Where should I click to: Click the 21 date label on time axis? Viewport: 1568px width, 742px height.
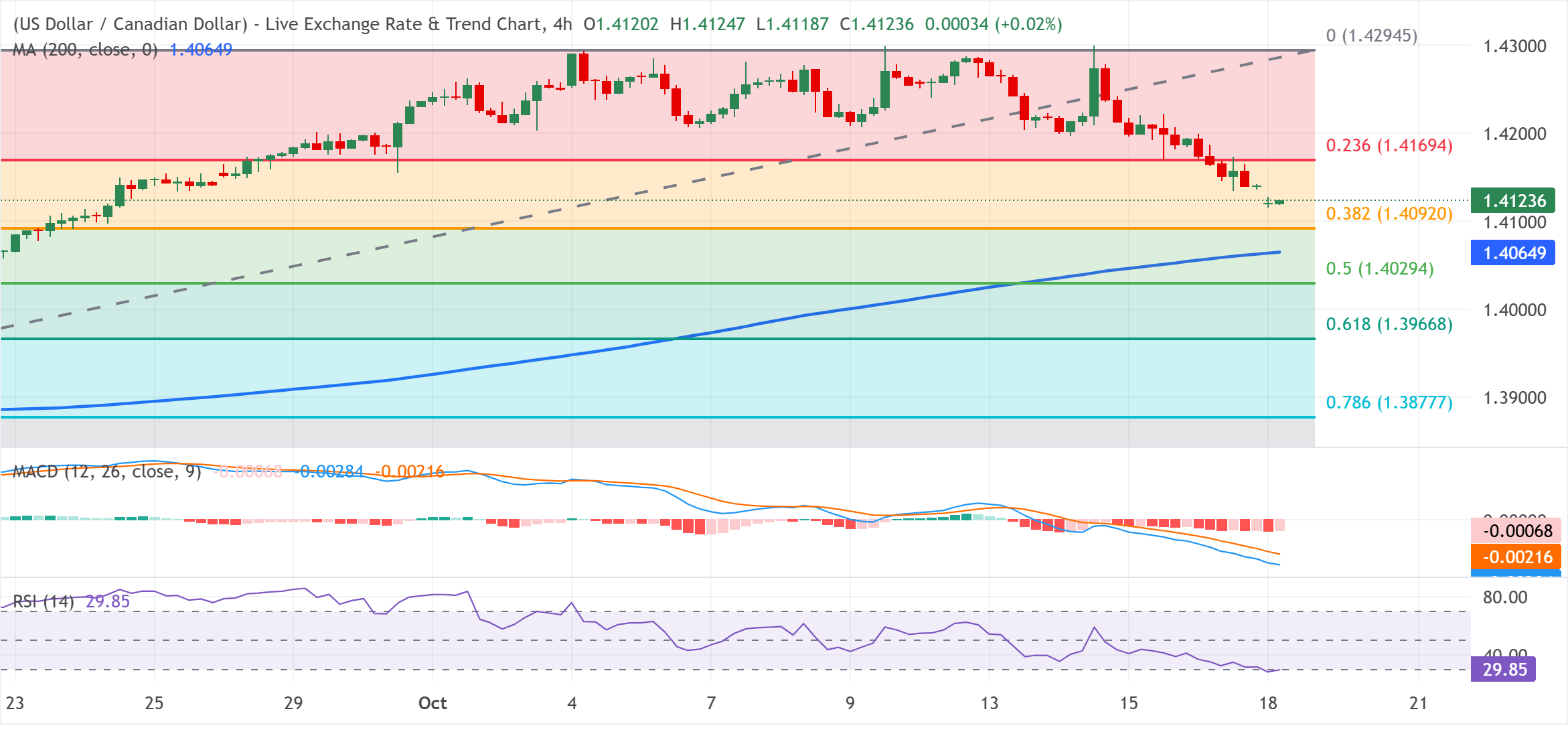point(1418,703)
